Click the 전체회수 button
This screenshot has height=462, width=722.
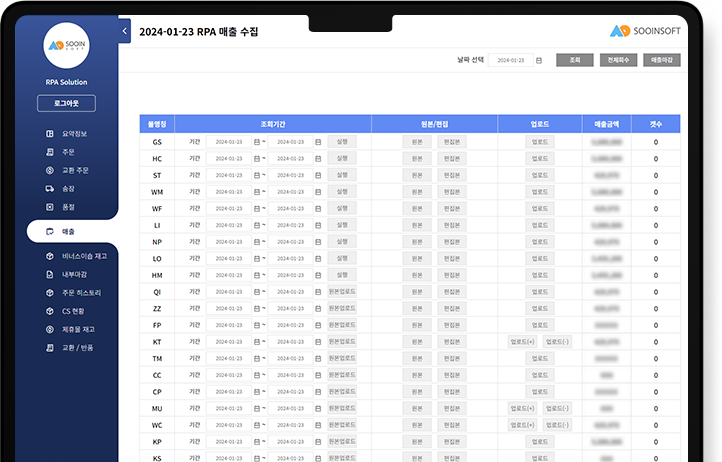coord(618,60)
